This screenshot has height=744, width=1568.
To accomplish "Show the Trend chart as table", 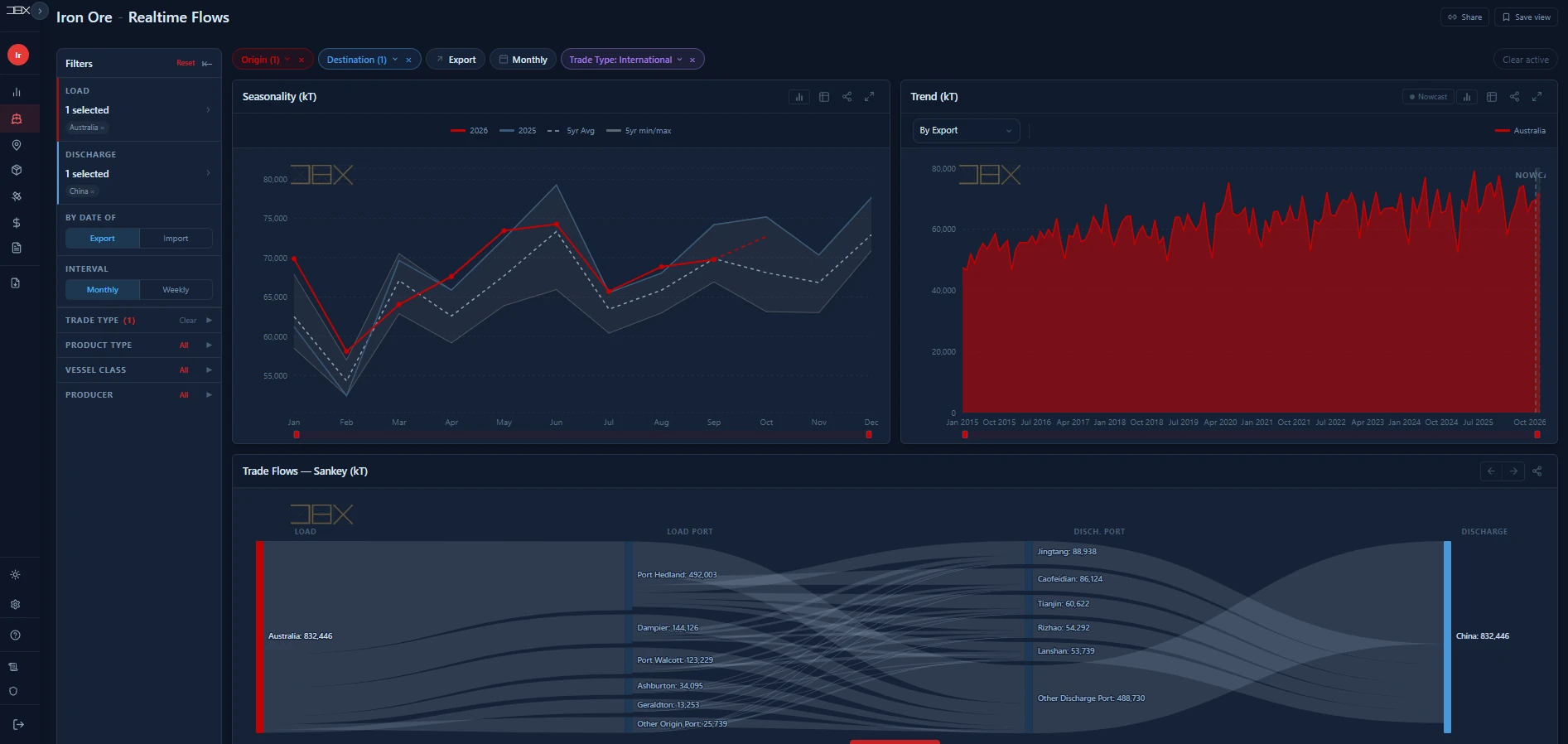I will (x=1492, y=97).
